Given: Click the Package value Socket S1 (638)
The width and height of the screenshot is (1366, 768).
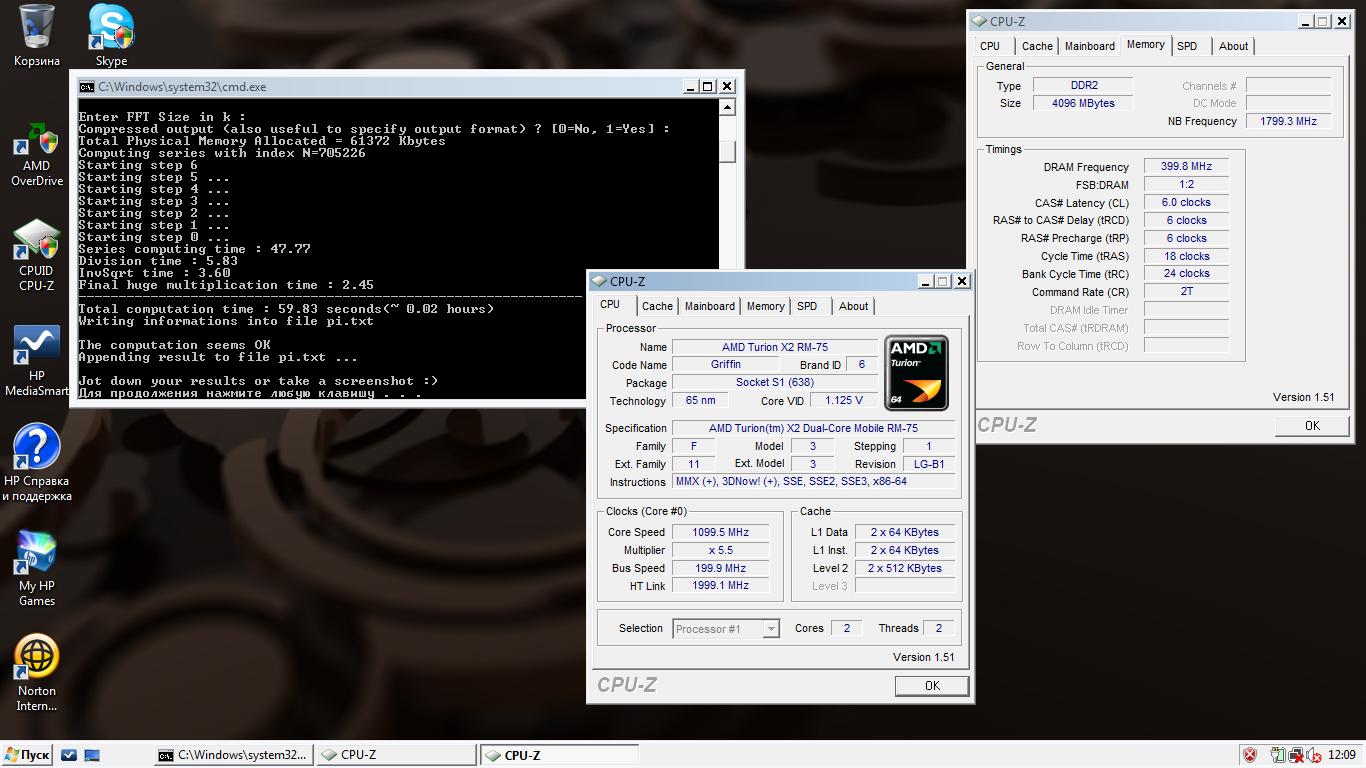Looking at the screenshot, I should (x=775, y=383).
